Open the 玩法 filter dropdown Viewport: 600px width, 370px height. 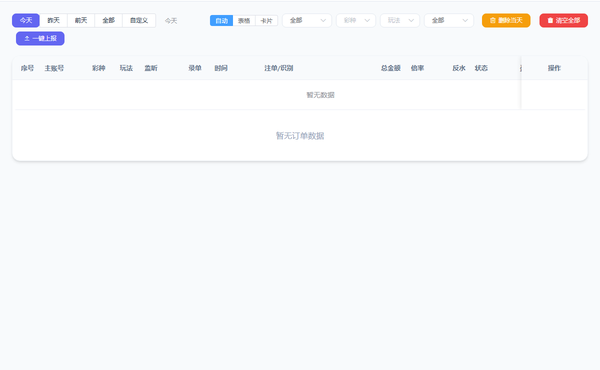coord(400,20)
